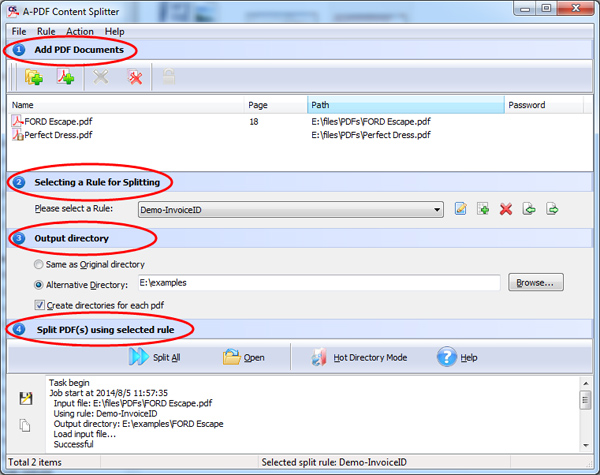Click the Page column header
600x475 pixels.
point(276,105)
